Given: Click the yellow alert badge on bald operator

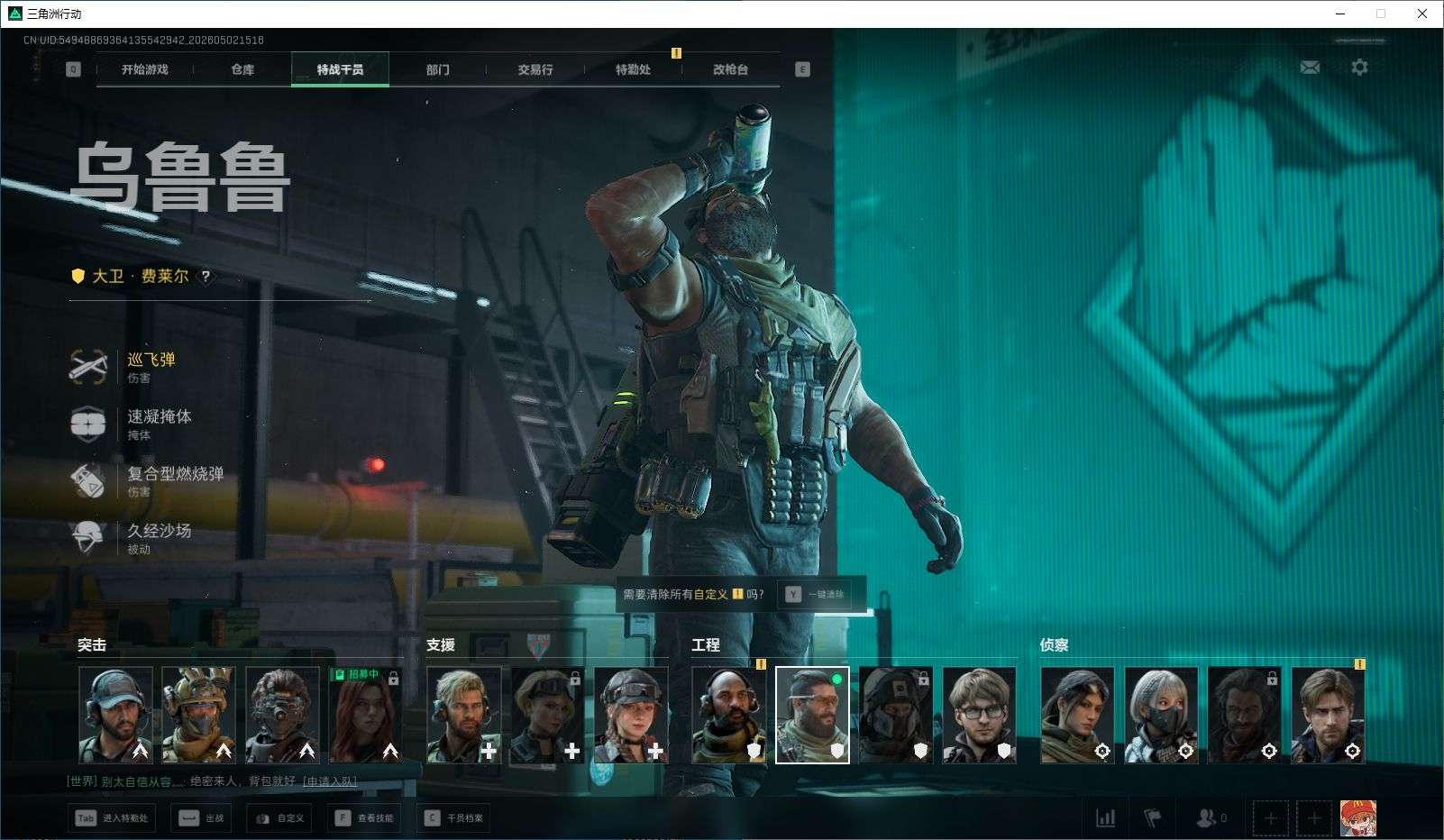Looking at the screenshot, I should point(761,664).
